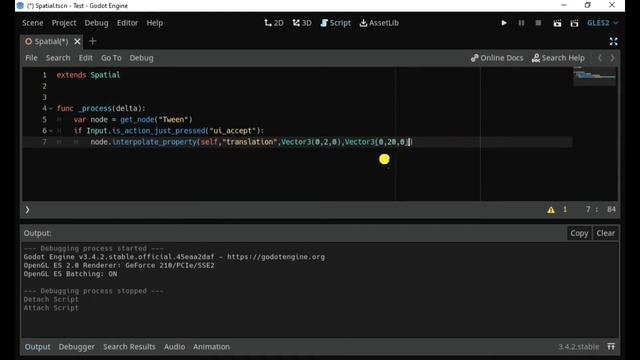The width and height of the screenshot is (640, 360).
Task: Stop the running scene
Action: (538, 23)
